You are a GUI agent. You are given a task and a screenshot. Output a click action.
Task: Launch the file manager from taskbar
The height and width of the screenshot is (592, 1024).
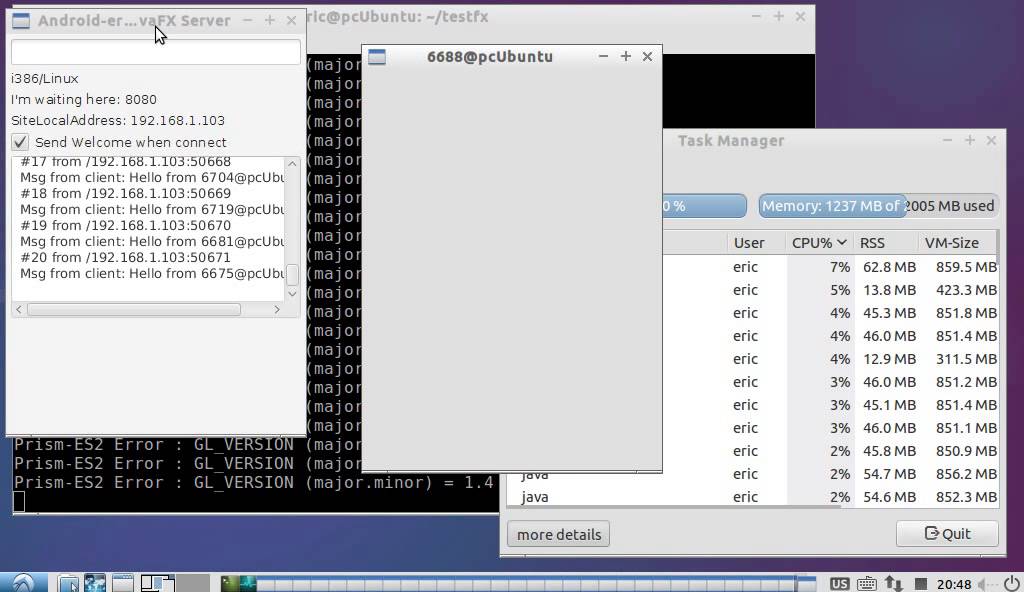point(68,583)
